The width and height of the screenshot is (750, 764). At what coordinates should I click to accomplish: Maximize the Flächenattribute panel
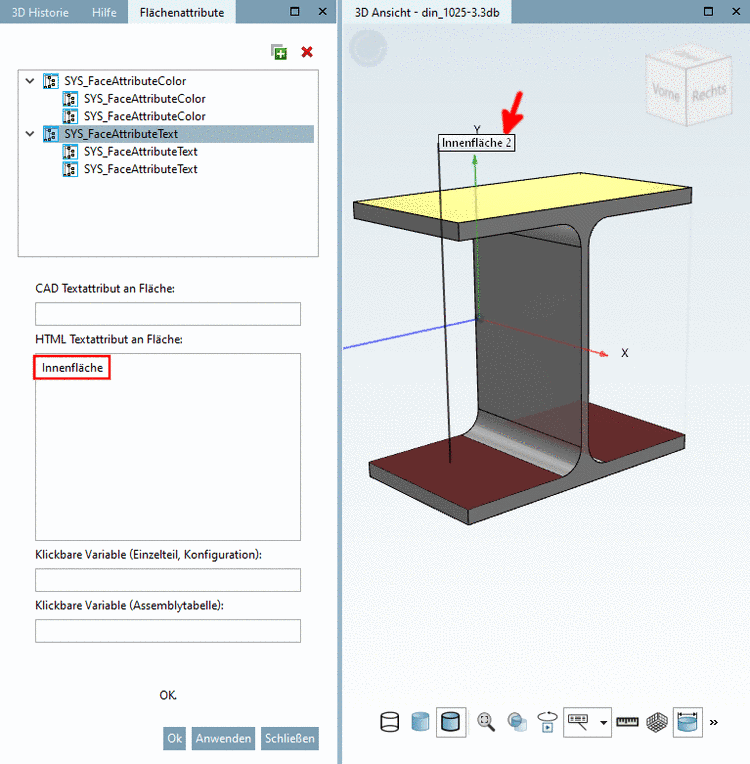click(295, 11)
